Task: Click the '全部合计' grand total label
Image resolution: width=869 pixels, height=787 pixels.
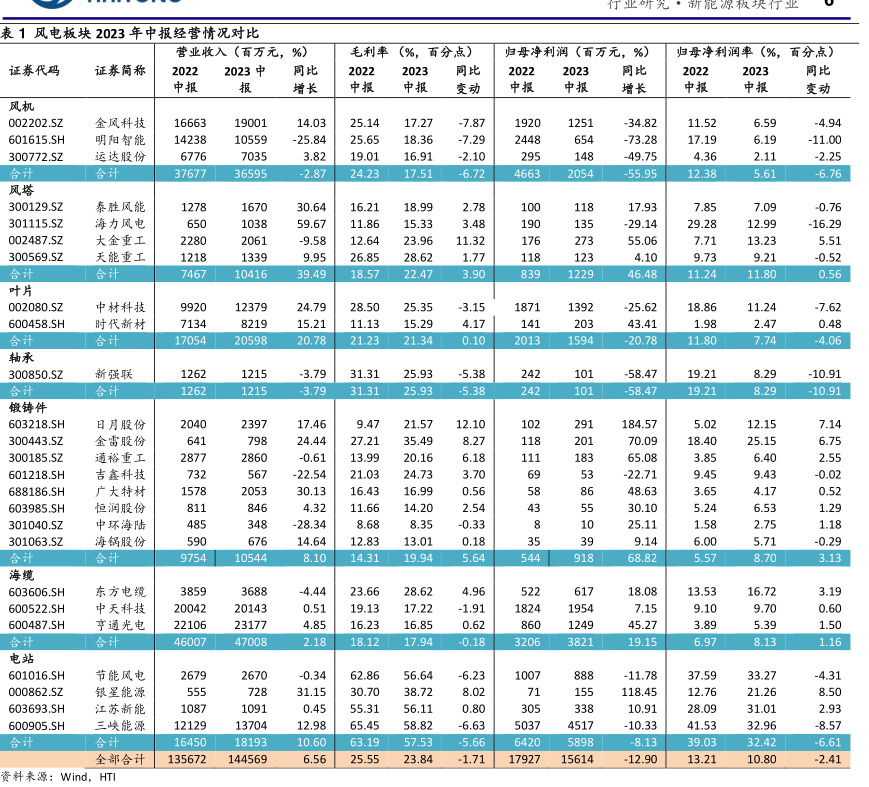Action: coord(120,759)
